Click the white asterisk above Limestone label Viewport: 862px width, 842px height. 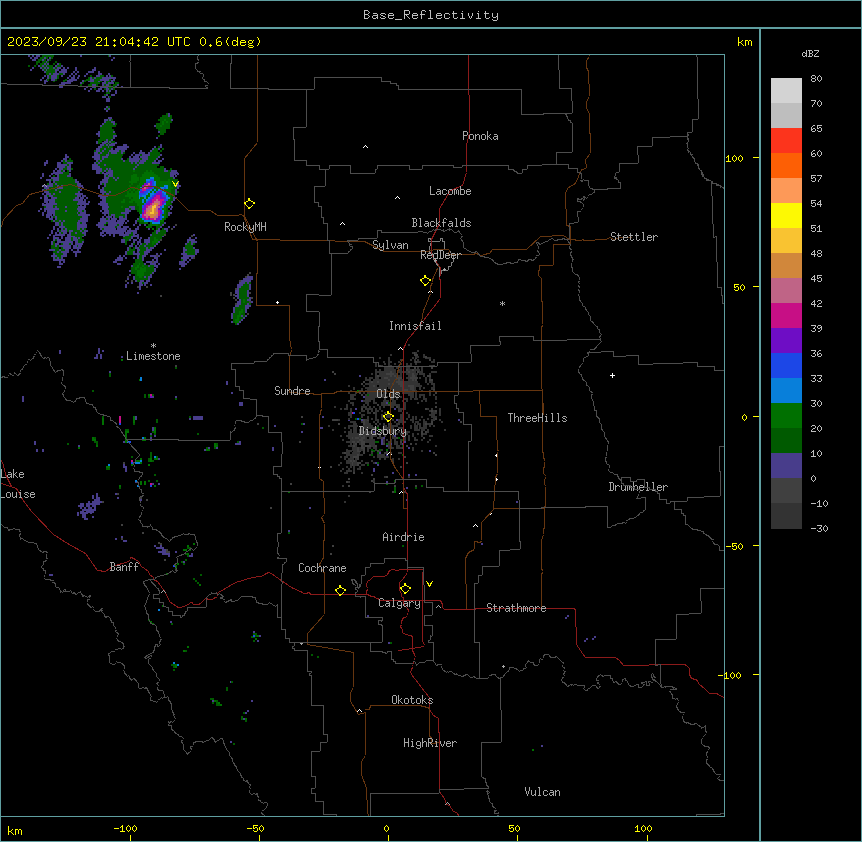click(x=153, y=346)
